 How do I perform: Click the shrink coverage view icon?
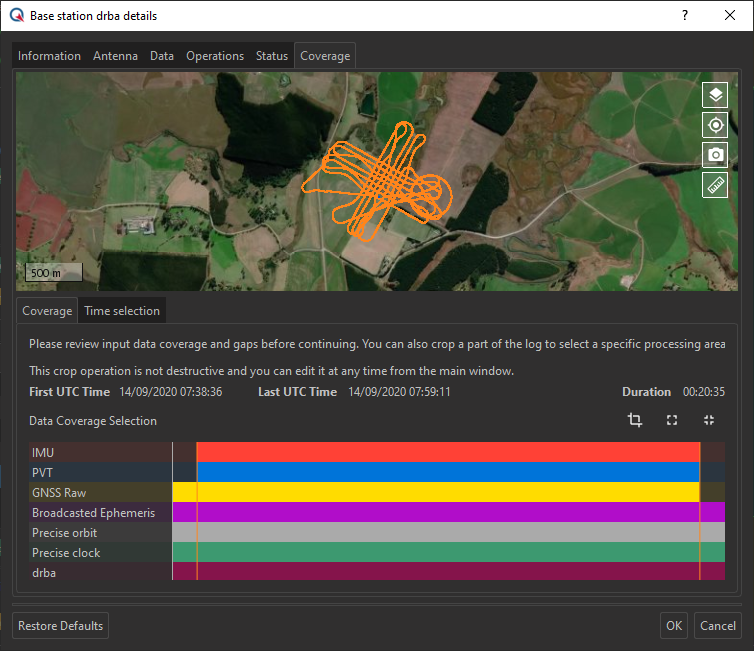coord(709,421)
